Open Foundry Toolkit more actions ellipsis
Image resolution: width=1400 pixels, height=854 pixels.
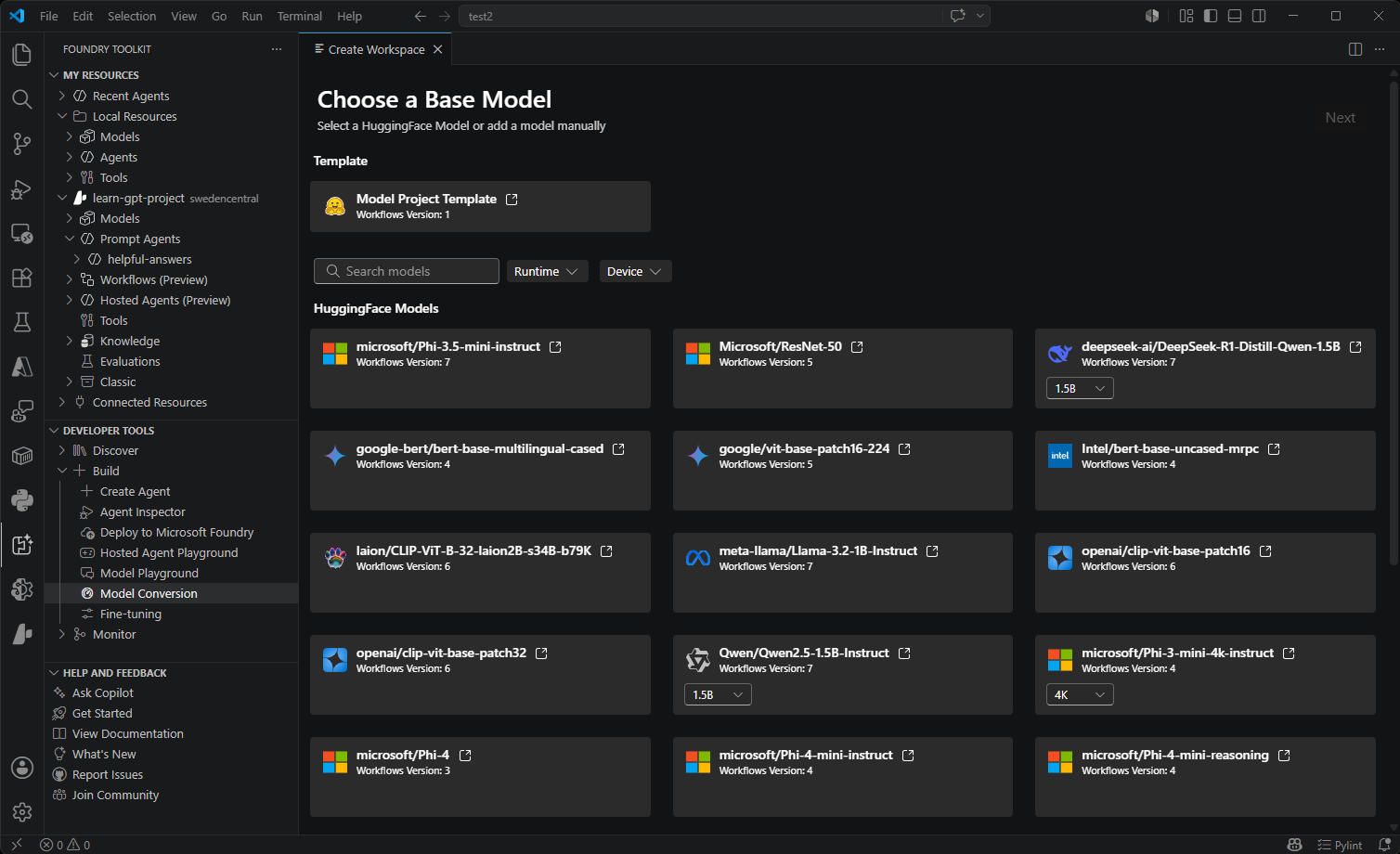(277, 49)
